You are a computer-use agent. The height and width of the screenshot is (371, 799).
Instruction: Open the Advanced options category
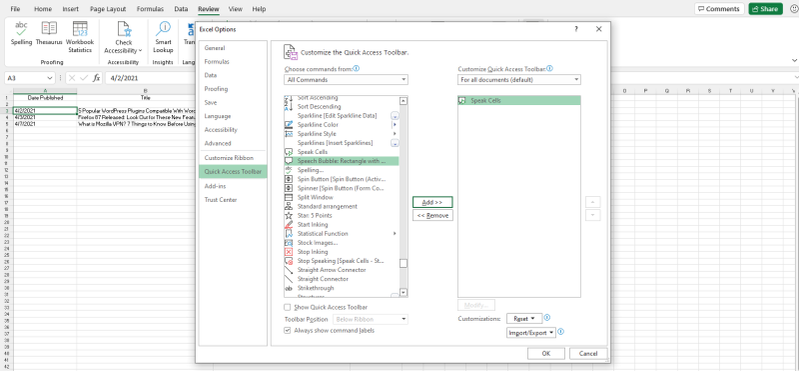(x=233, y=143)
